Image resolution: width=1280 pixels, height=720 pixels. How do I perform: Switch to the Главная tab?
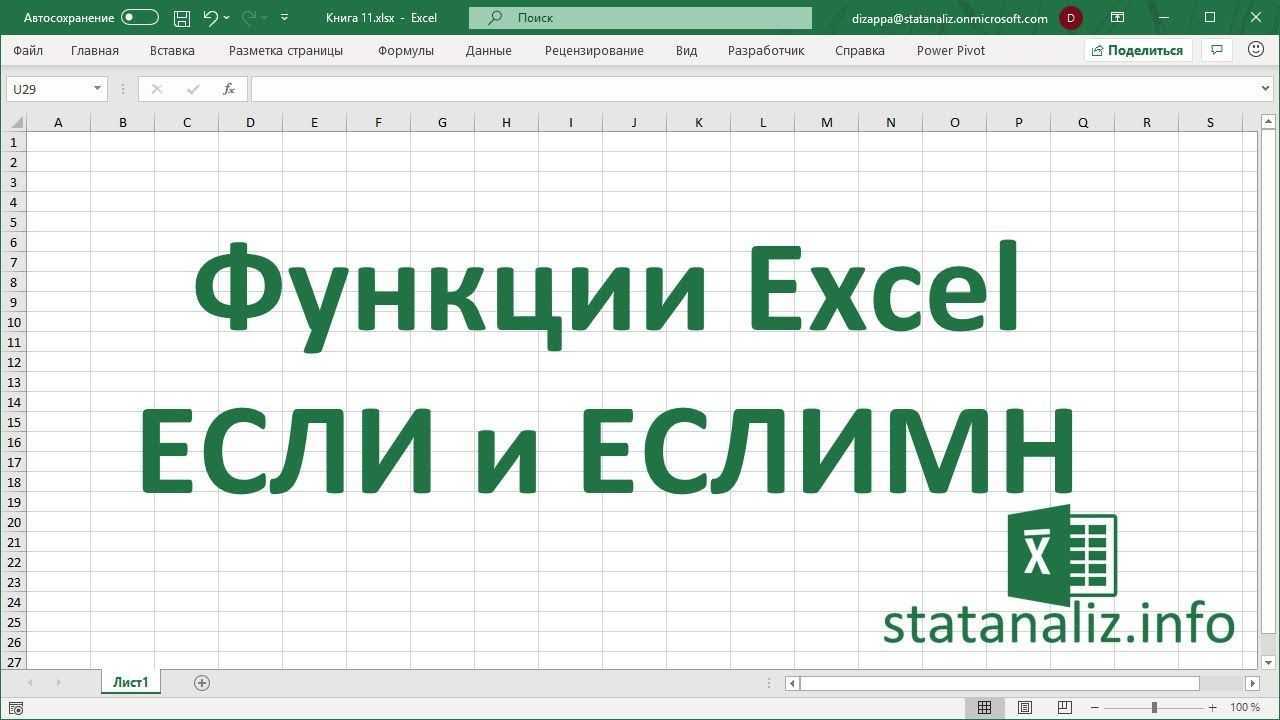click(95, 50)
